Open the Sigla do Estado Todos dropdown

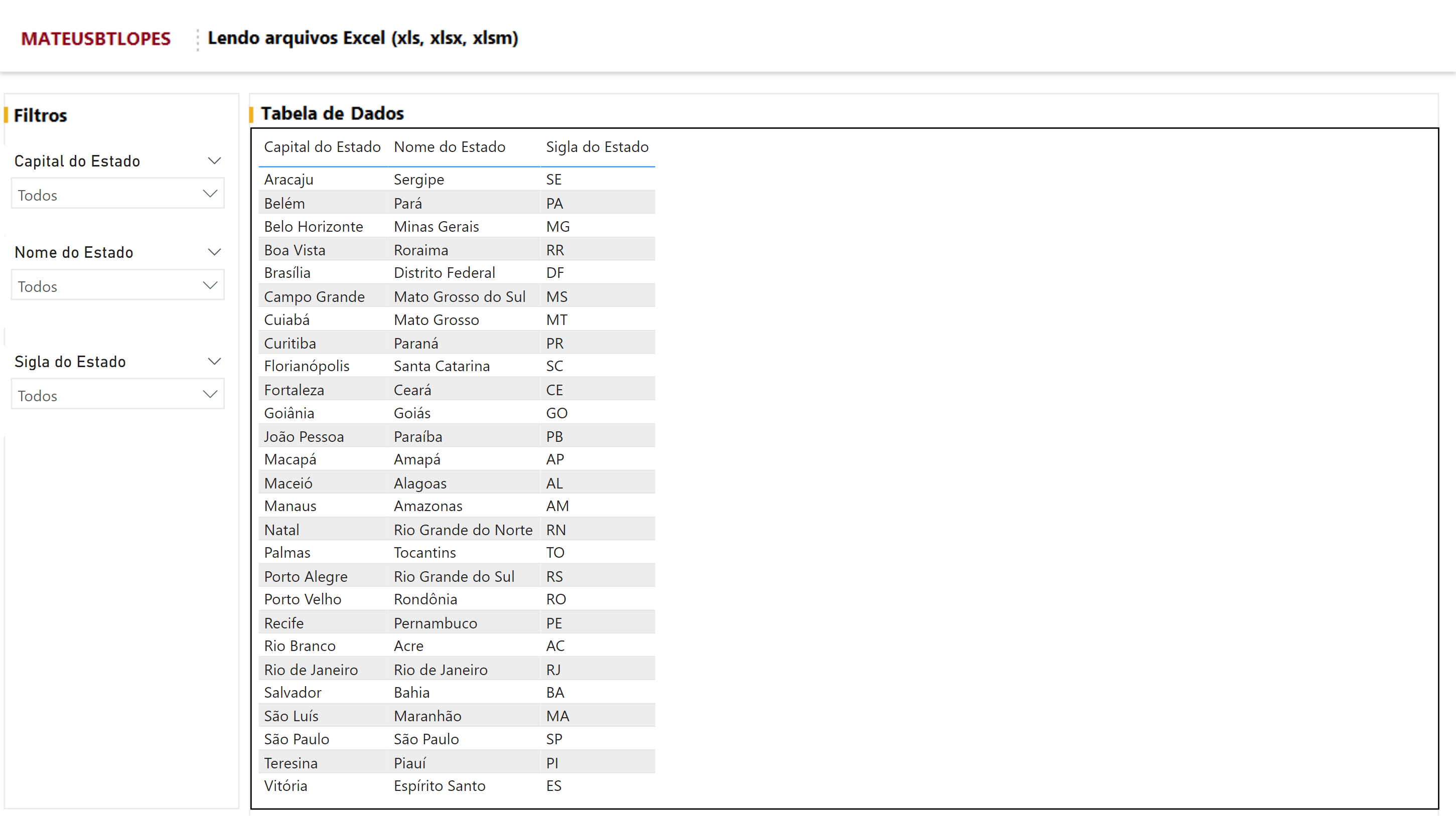[x=117, y=395]
